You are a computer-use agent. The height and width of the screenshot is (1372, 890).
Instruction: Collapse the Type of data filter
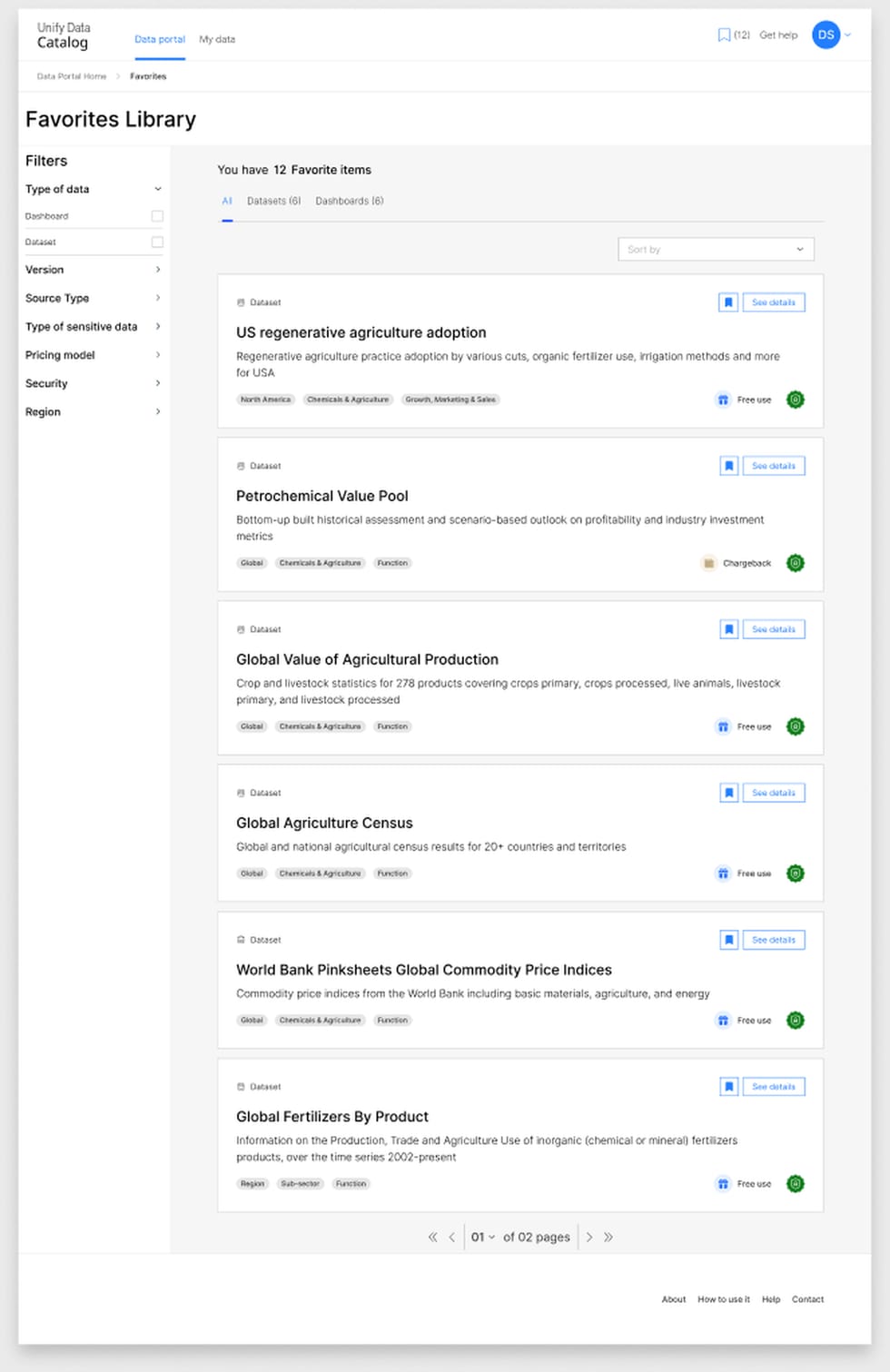pos(158,189)
